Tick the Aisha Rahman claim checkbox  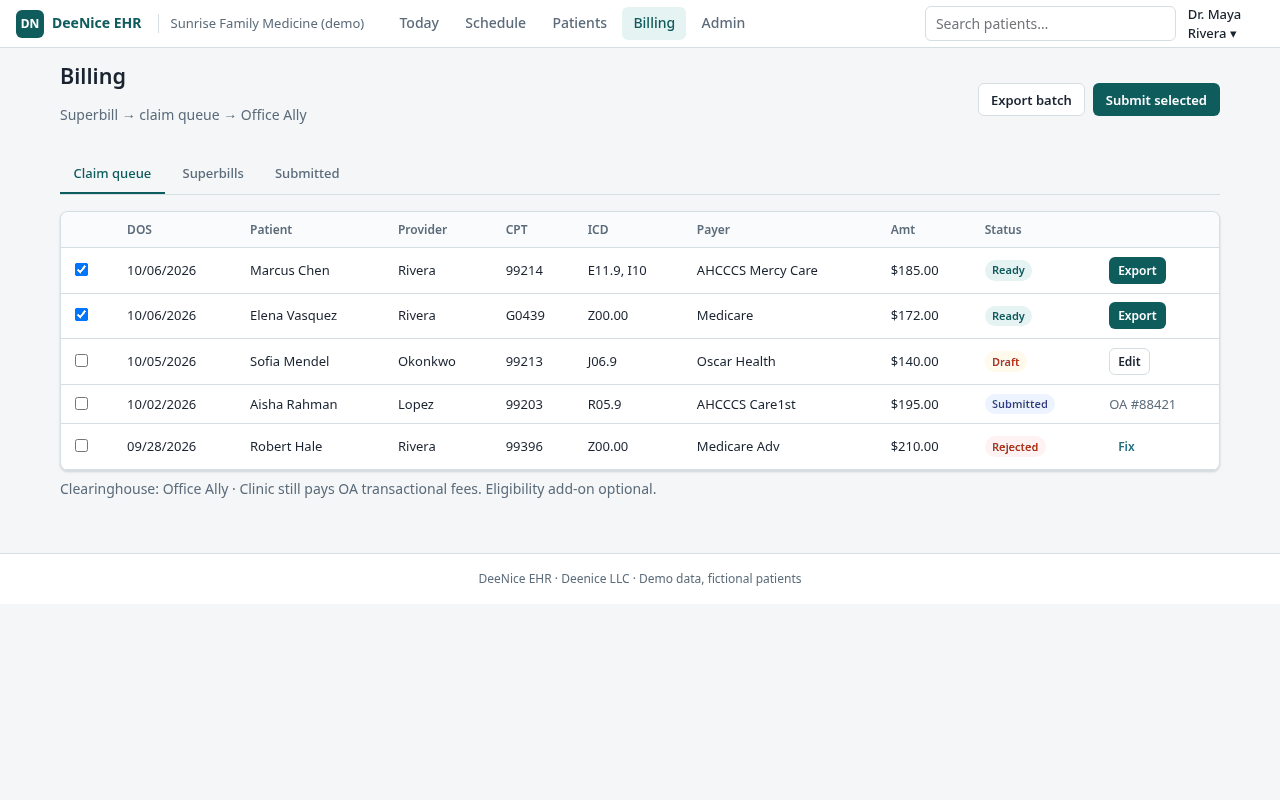coord(82,403)
